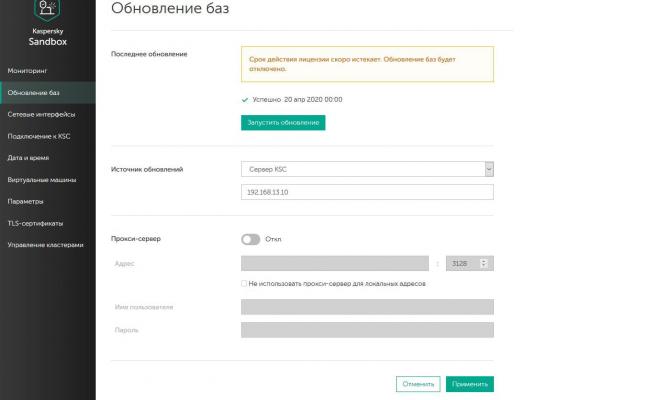This screenshot has height=400, width=670.
Task: Toggle the Прокси-сервер switch
Action: pyautogui.click(x=250, y=239)
